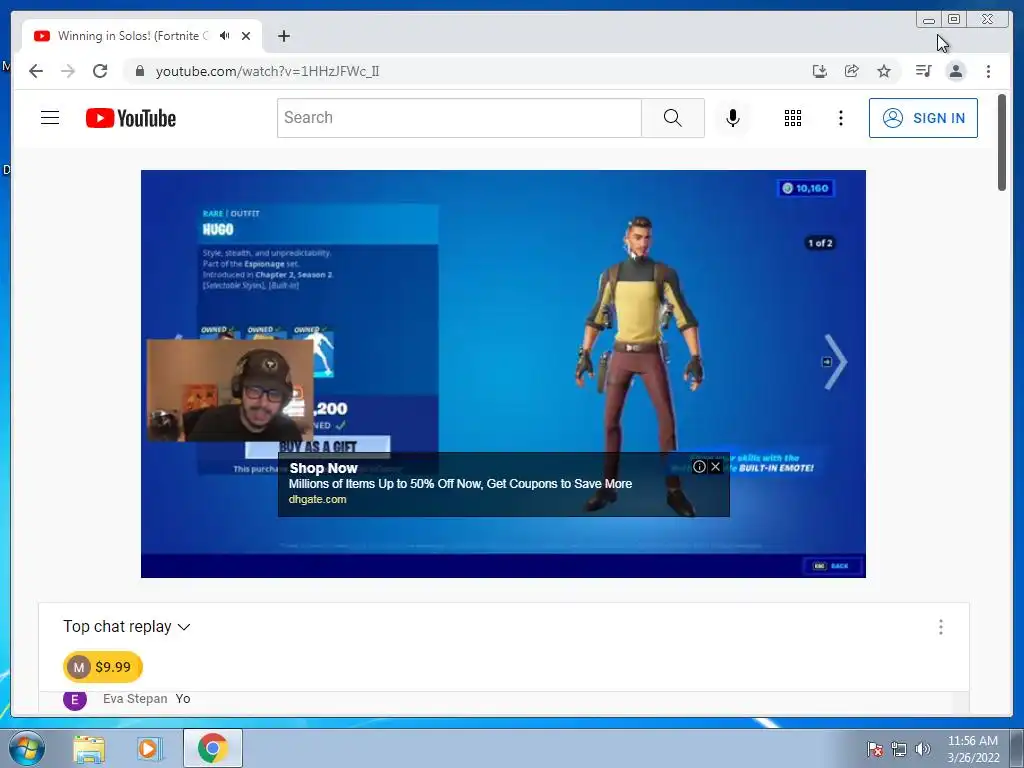The height and width of the screenshot is (768, 1024).
Task: Close the Winning in Solos tab
Action: pos(246,36)
